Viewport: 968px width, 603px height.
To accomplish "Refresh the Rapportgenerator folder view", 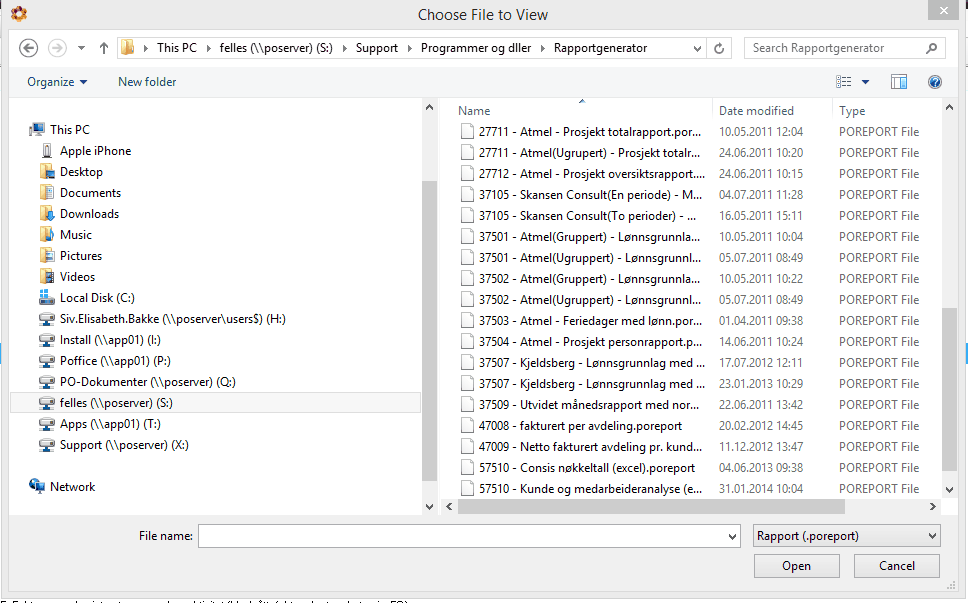I will (x=719, y=48).
